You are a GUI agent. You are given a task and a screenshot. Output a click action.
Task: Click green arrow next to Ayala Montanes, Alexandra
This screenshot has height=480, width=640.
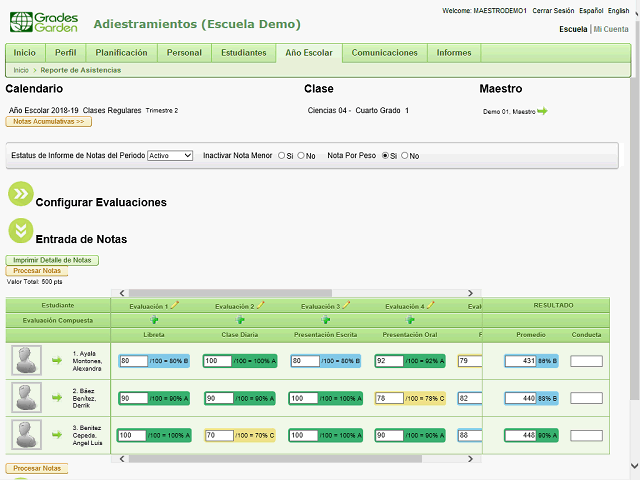57,360
